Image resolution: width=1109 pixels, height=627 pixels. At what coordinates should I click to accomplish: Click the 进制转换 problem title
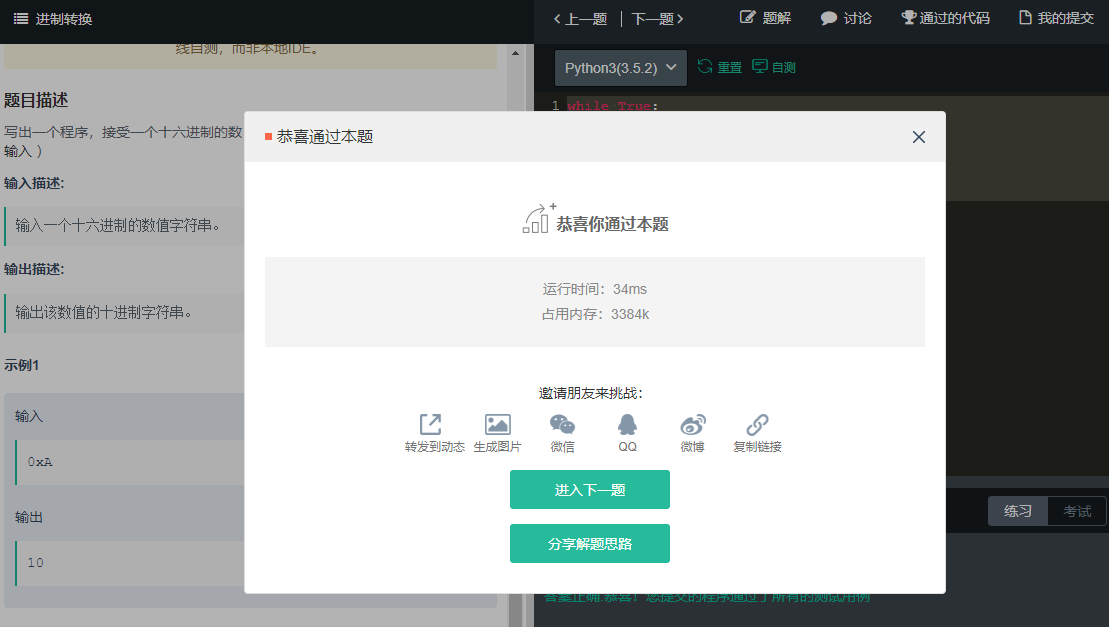click(x=64, y=19)
